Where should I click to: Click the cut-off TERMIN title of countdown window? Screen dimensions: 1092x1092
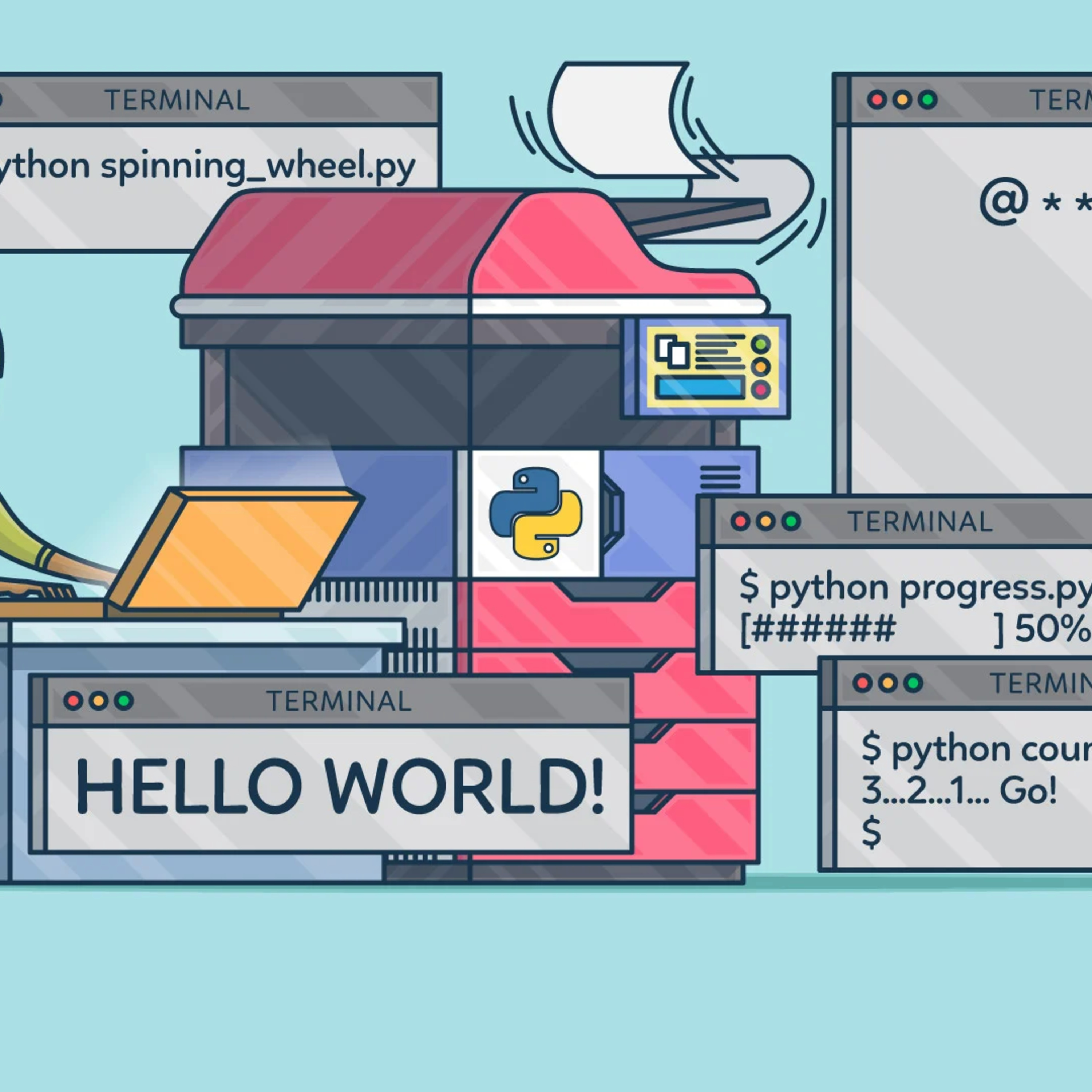(1041, 683)
